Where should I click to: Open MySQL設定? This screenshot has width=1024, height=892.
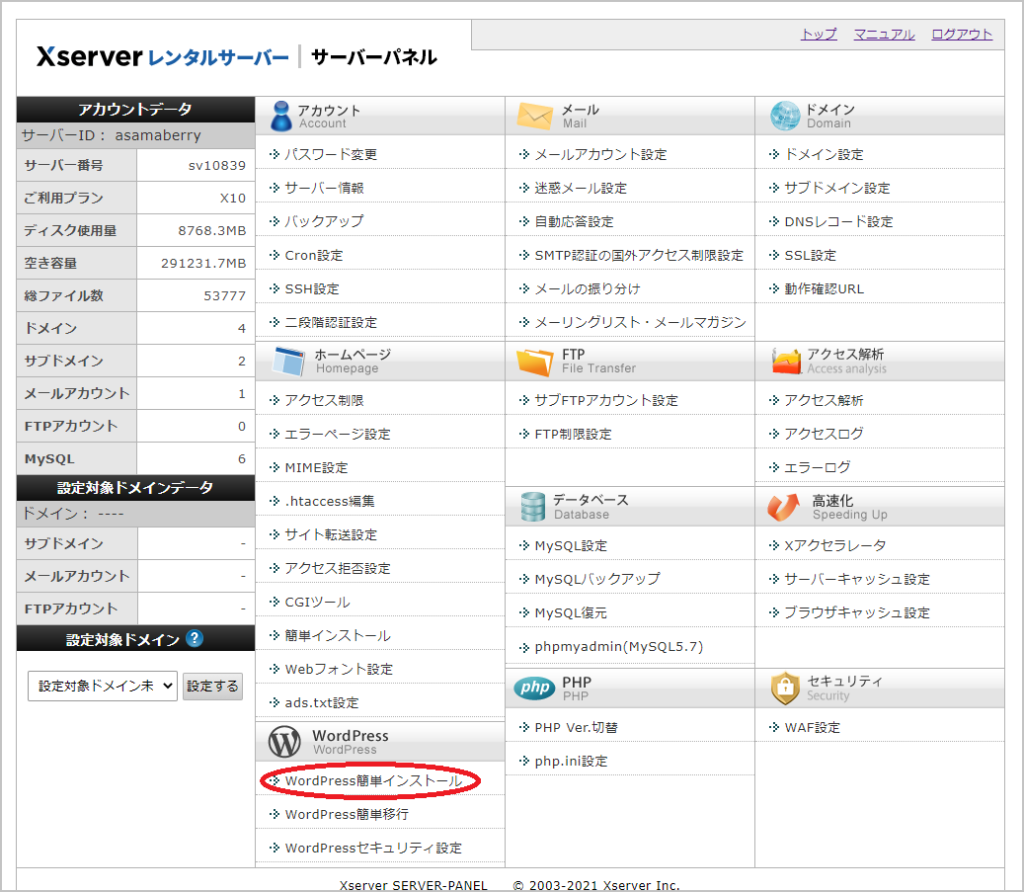tap(571, 546)
